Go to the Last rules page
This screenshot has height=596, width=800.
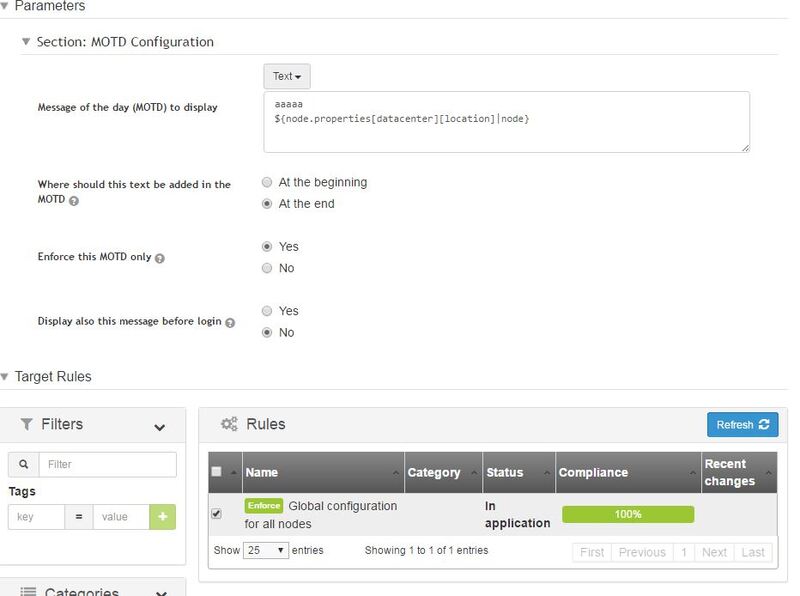(x=753, y=552)
